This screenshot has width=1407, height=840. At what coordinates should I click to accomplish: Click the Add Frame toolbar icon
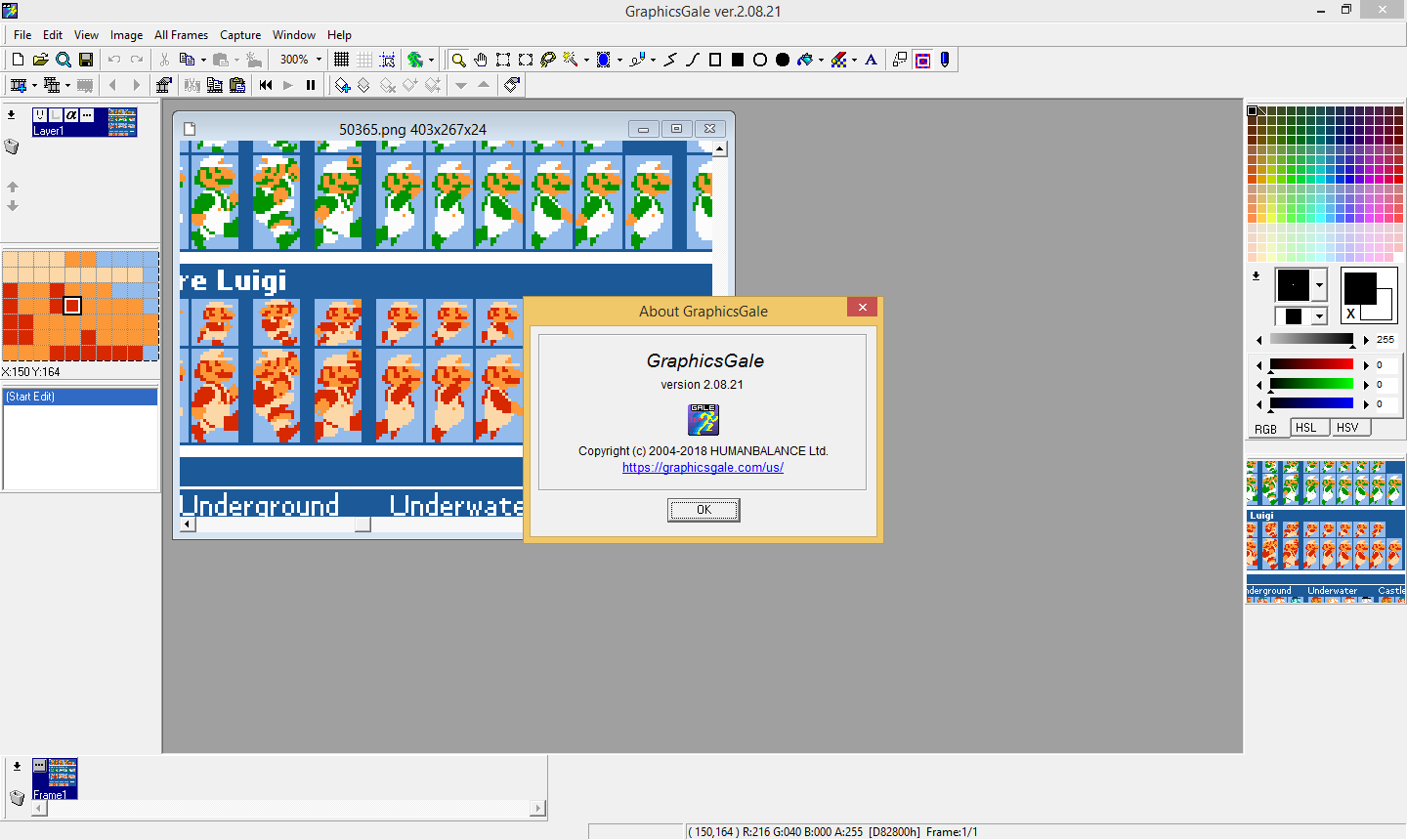click(18, 85)
